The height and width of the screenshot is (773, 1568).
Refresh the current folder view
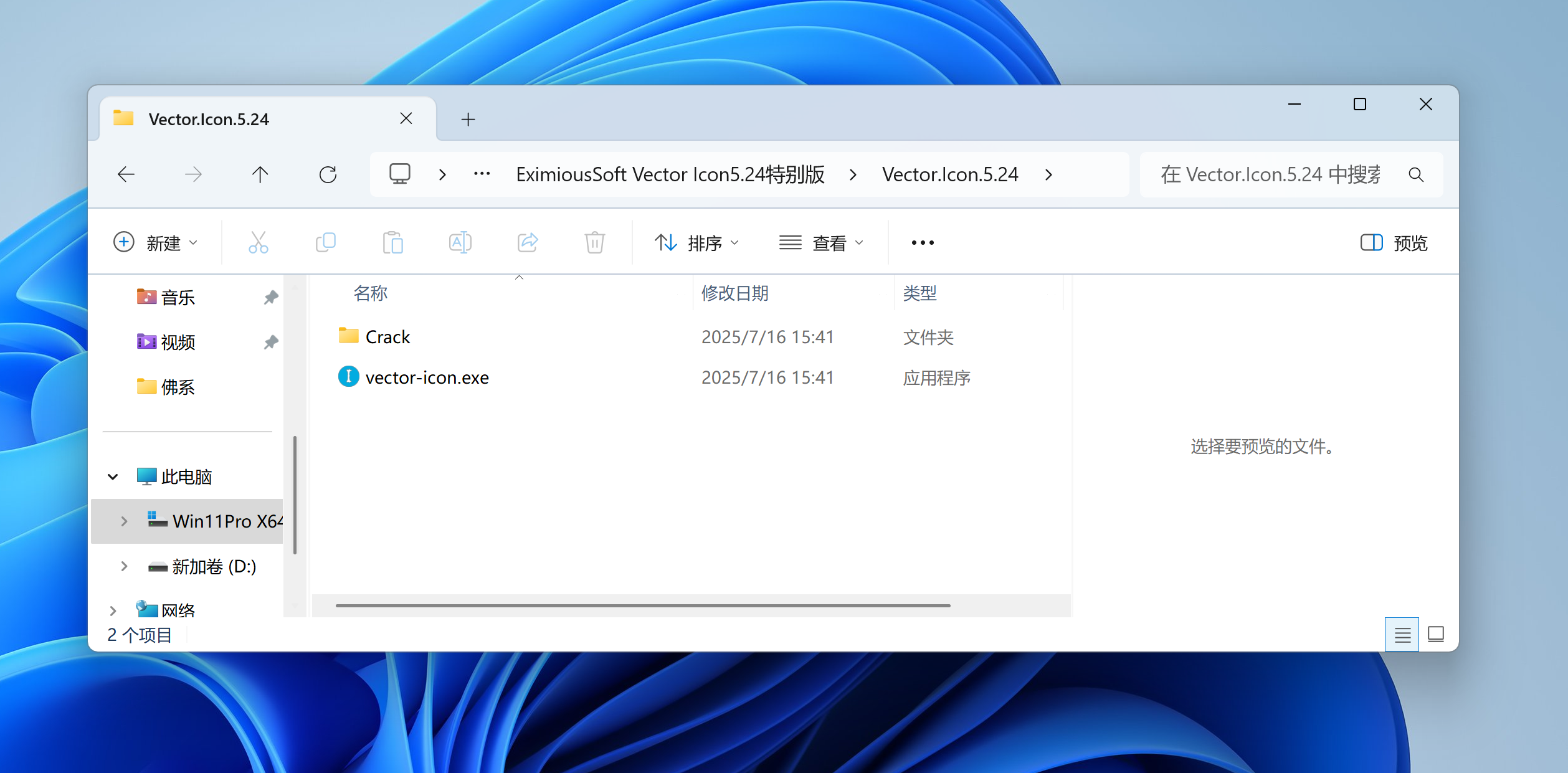click(328, 174)
